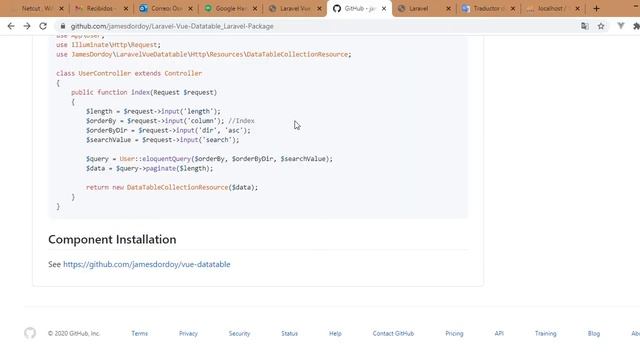Close the Laravel tab

448,9
